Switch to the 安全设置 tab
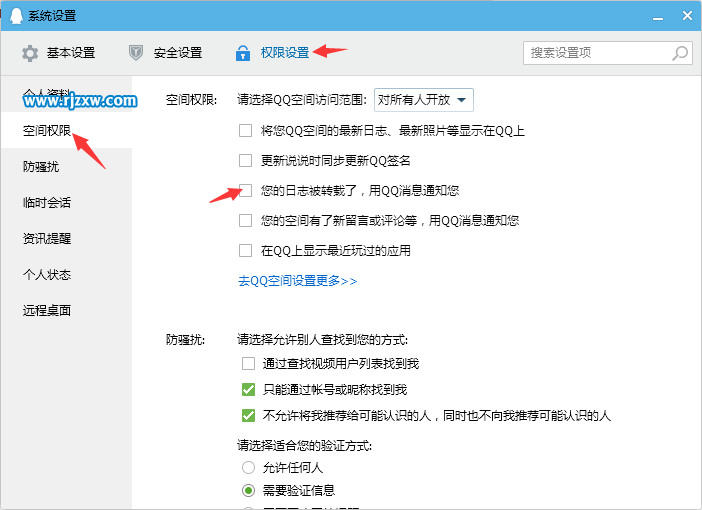This screenshot has height=510, width=702. point(165,53)
